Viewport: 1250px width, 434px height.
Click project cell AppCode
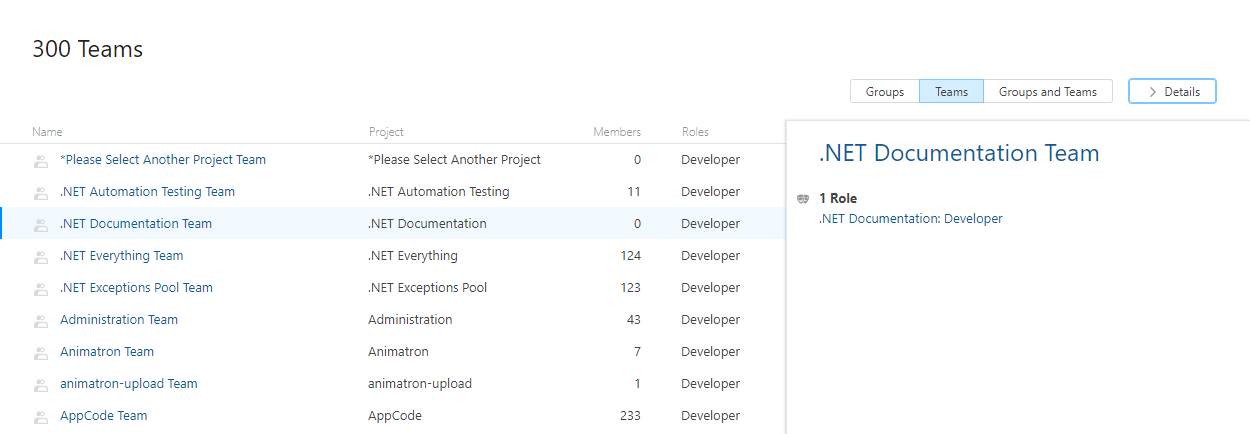394,416
